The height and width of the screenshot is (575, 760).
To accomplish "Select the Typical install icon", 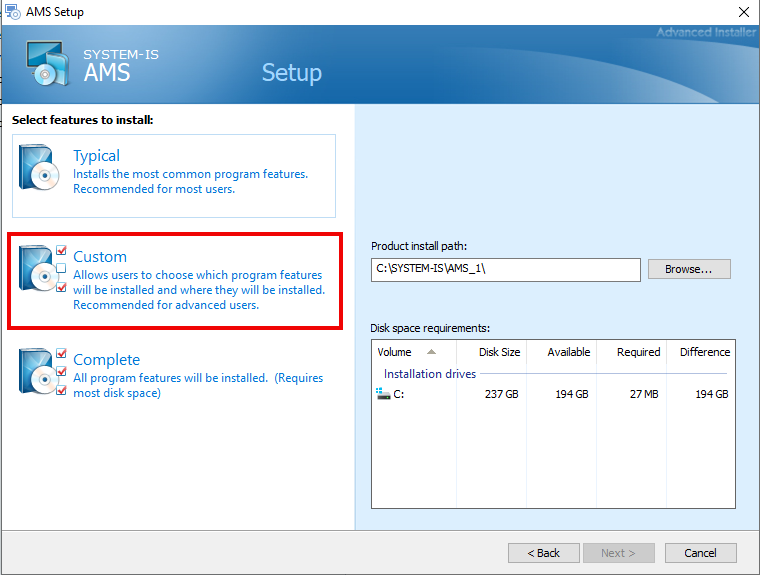I will [39, 167].
